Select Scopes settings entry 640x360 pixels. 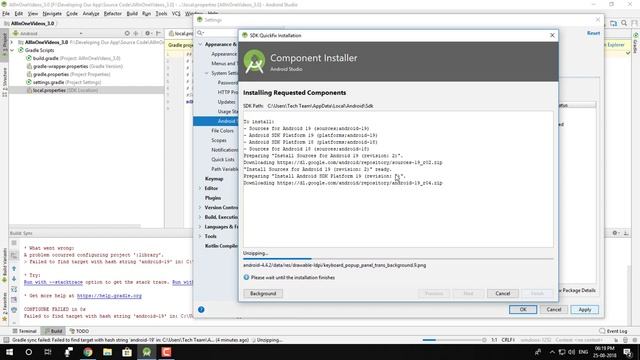(x=219, y=140)
